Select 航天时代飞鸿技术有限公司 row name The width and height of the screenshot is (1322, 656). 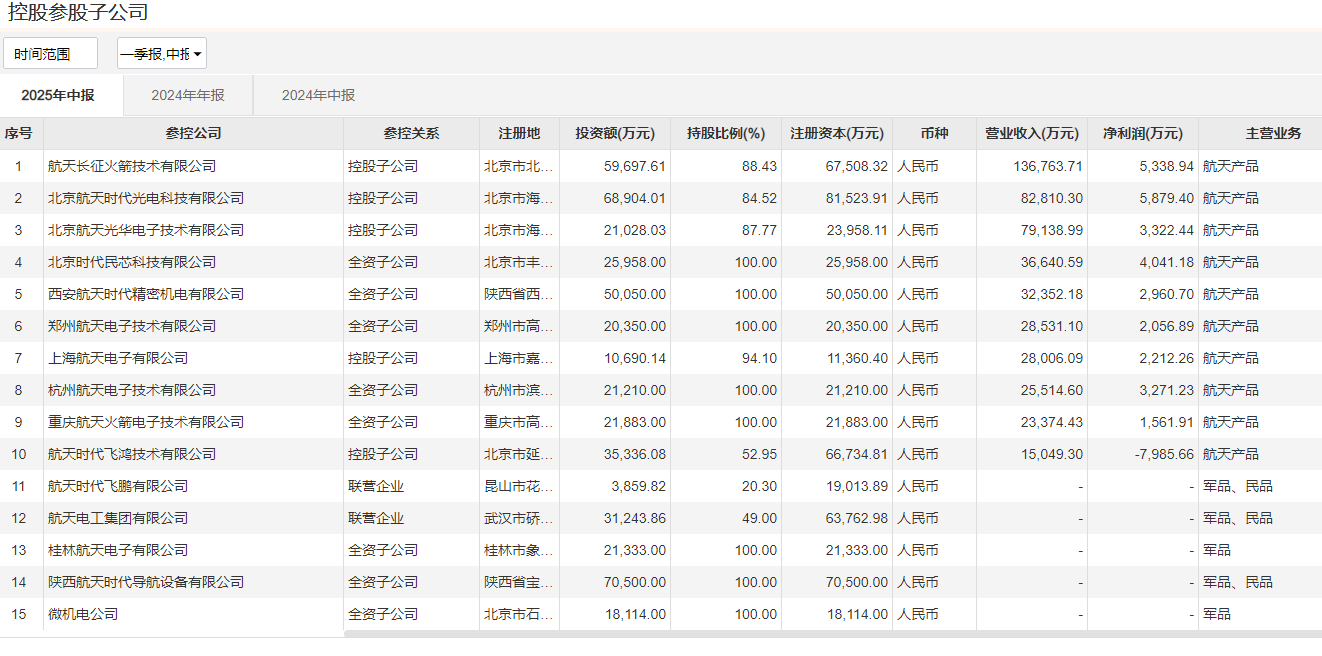132,454
